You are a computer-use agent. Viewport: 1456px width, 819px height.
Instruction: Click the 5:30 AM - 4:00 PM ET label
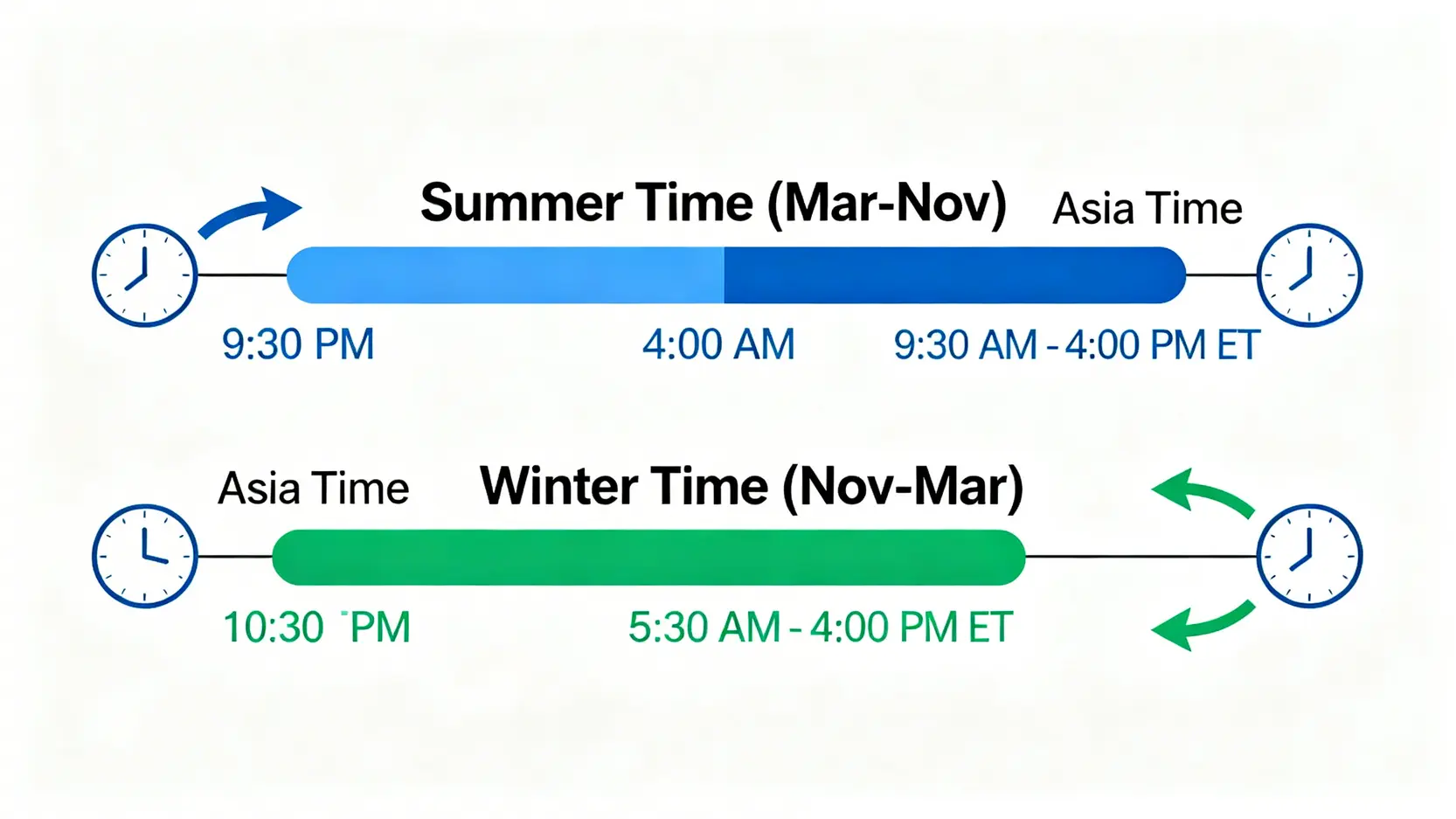[x=820, y=628]
